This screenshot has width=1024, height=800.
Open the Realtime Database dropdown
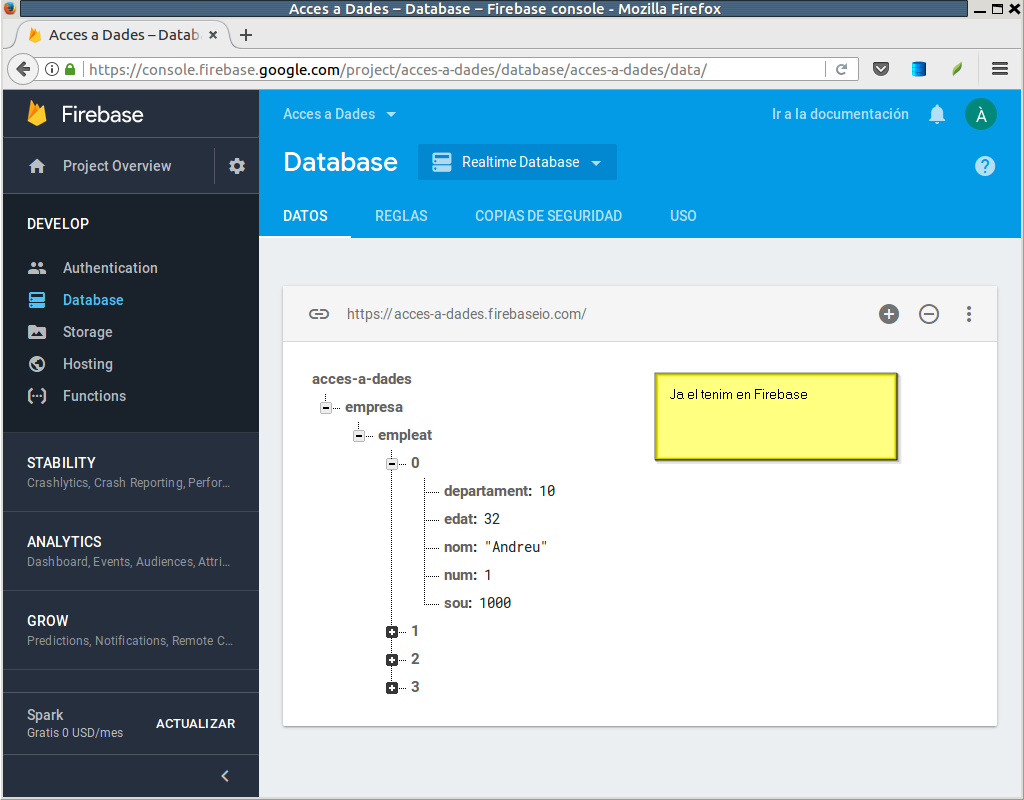coord(517,162)
